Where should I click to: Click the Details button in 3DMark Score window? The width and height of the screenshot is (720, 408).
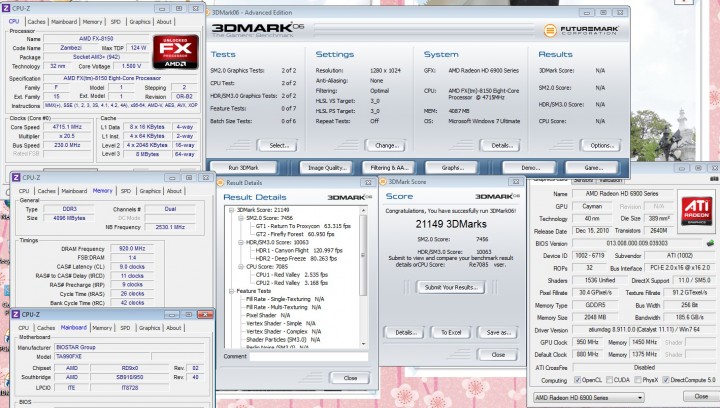404,332
